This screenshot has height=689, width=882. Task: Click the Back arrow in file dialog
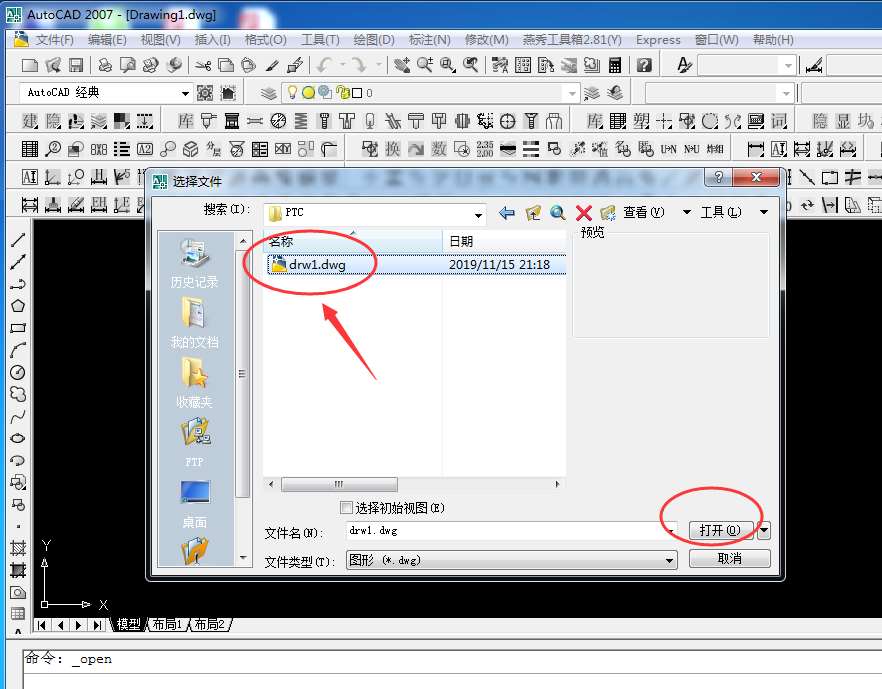tap(507, 213)
